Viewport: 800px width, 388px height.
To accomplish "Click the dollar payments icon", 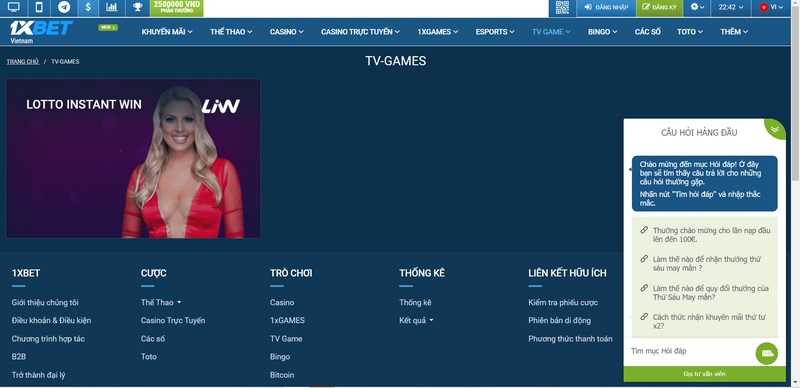I will [88, 7].
